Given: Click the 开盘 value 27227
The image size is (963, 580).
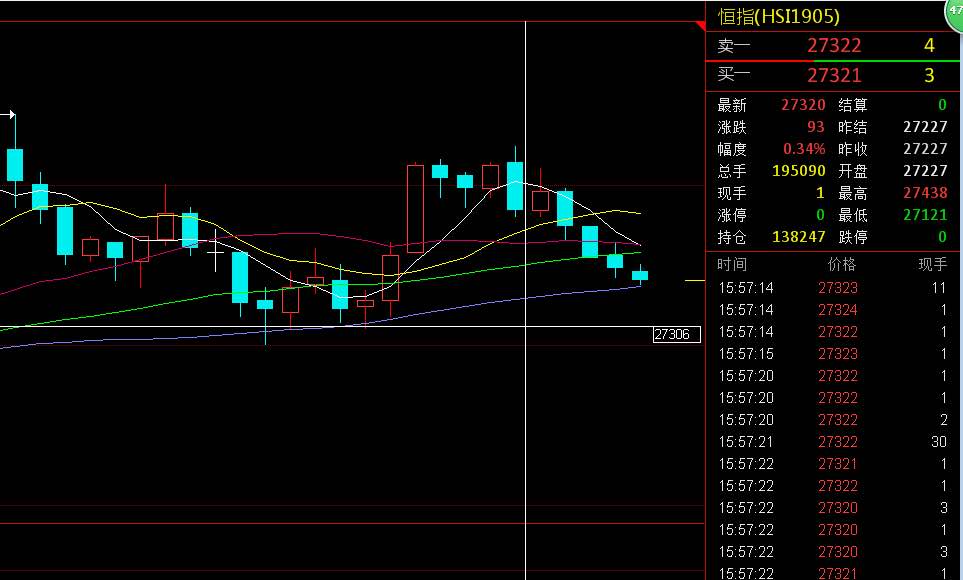Looking at the screenshot, I should (925, 171).
